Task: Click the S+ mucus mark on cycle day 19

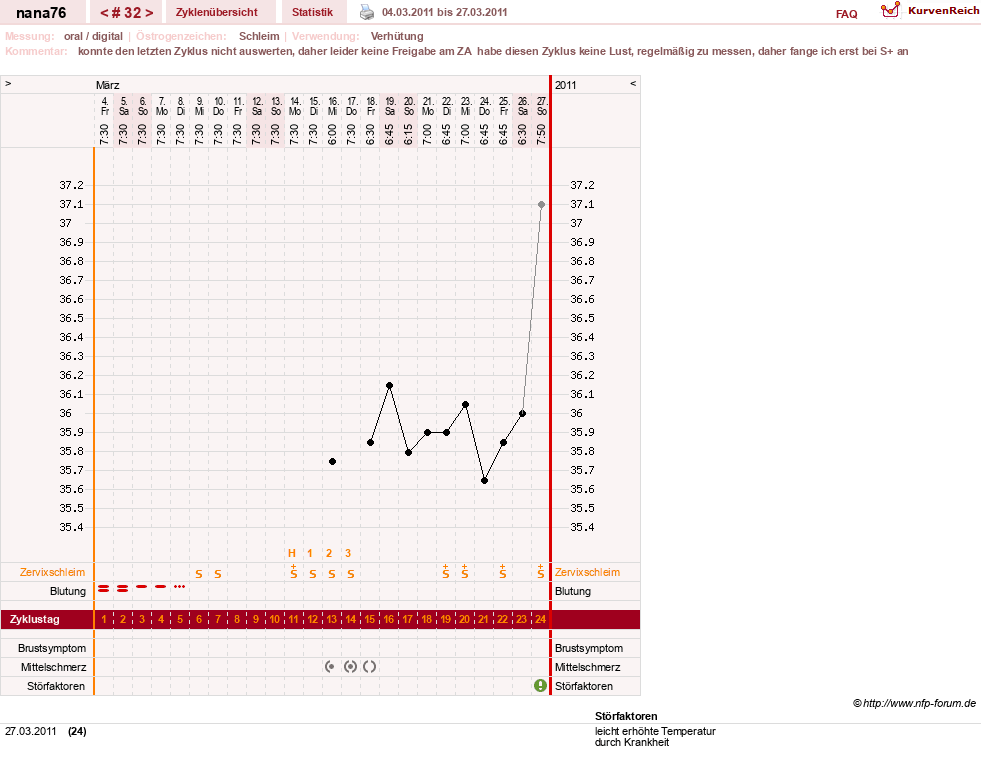Action: point(445,571)
